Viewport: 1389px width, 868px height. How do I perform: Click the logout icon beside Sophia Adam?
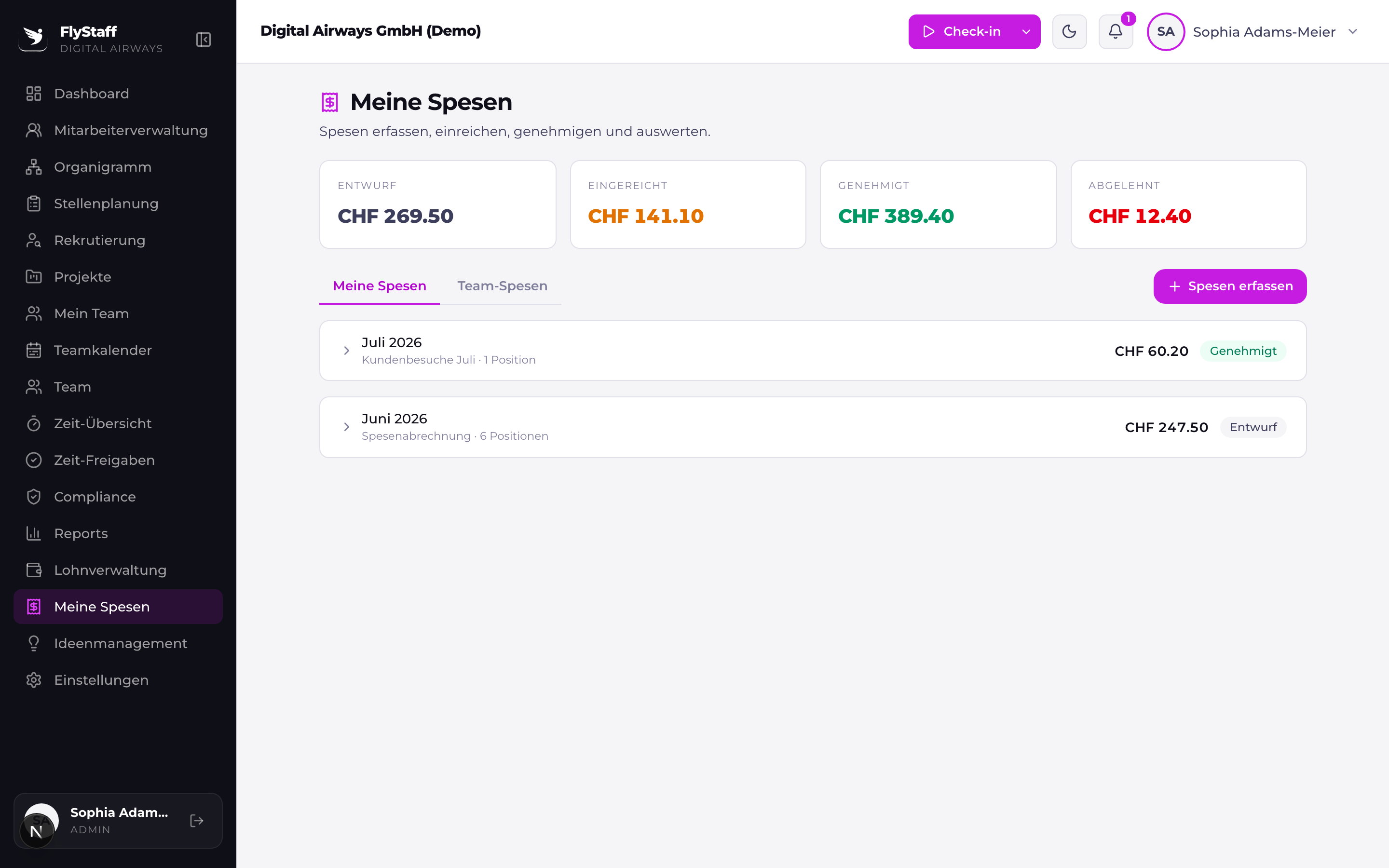(x=197, y=820)
